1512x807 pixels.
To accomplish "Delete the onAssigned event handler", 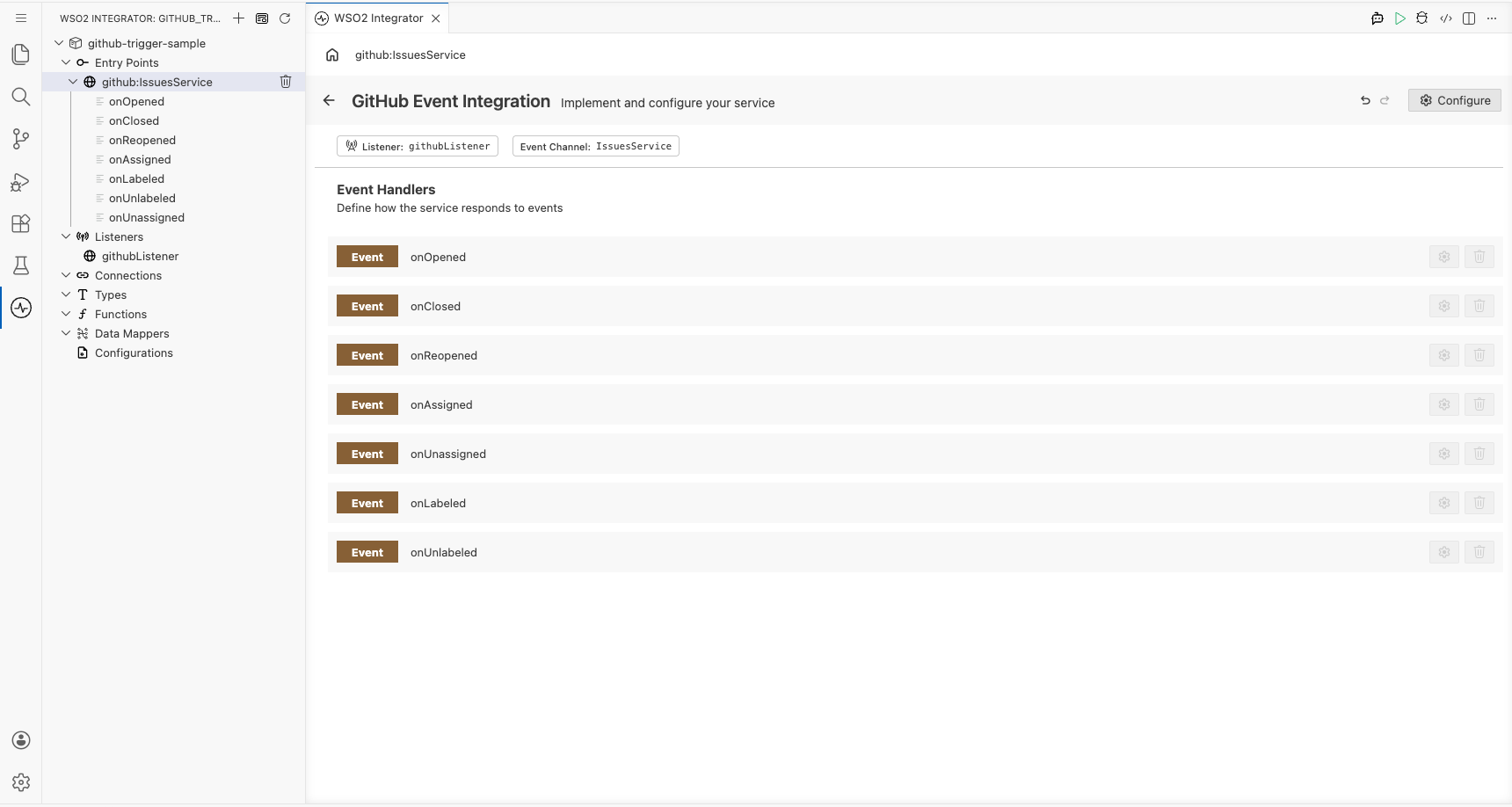I will [1479, 404].
